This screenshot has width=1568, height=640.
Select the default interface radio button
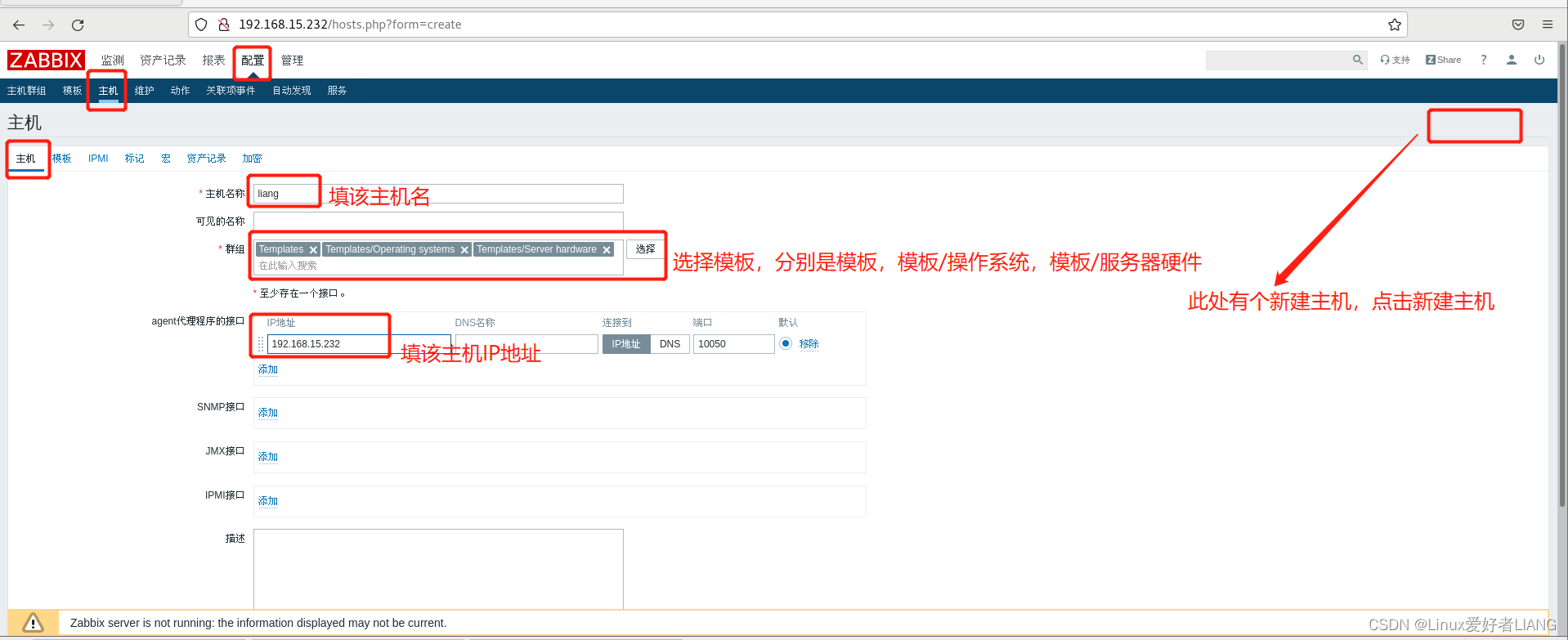[786, 343]
